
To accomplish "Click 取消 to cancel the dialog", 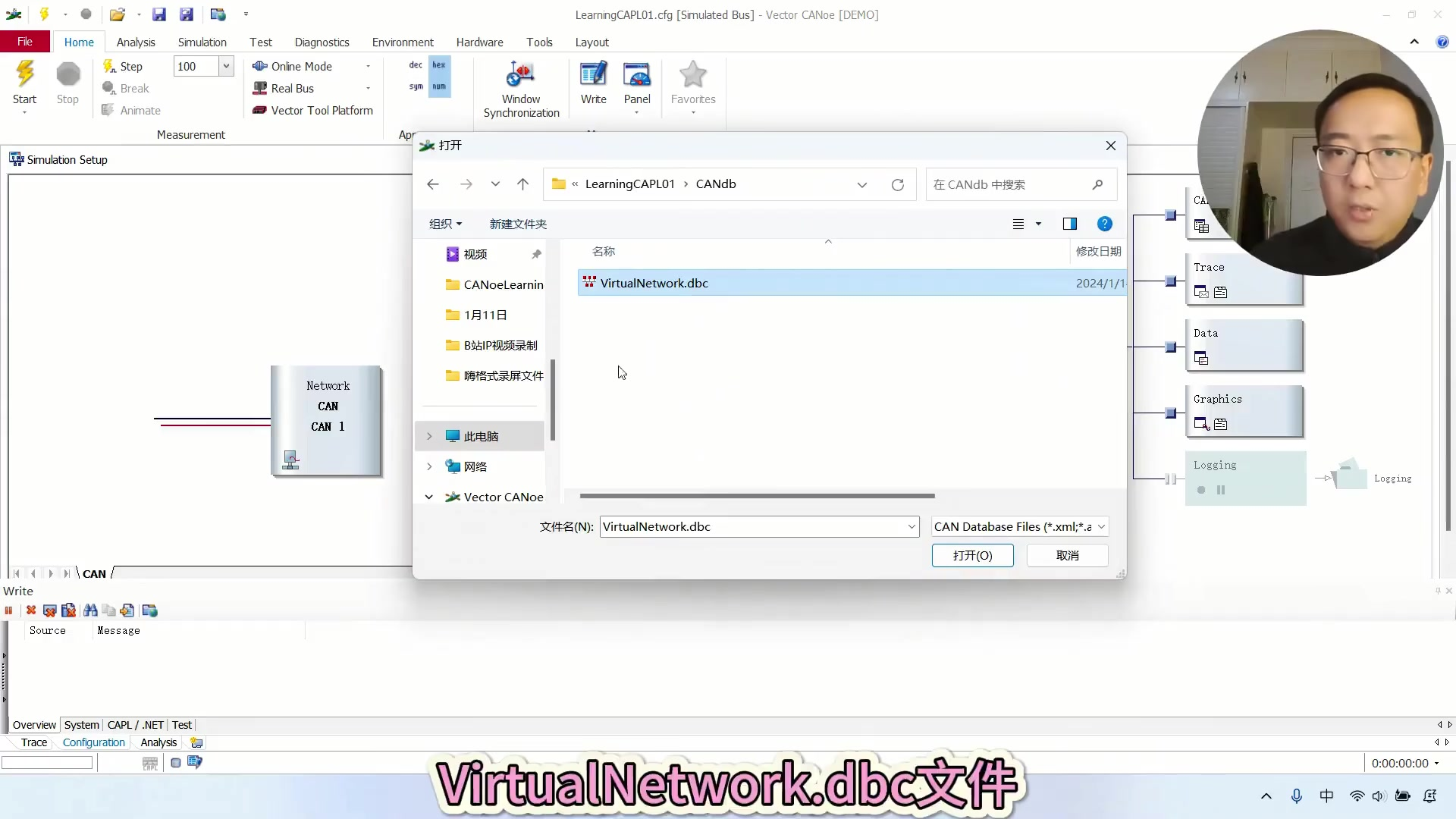I will 1068,556.
